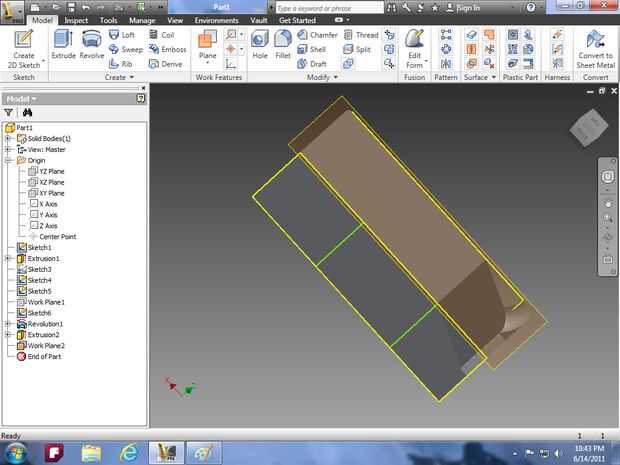This screenshot has width=620, height=465.
Task: Open the Windows Start menu
Action: pos(15,453)
